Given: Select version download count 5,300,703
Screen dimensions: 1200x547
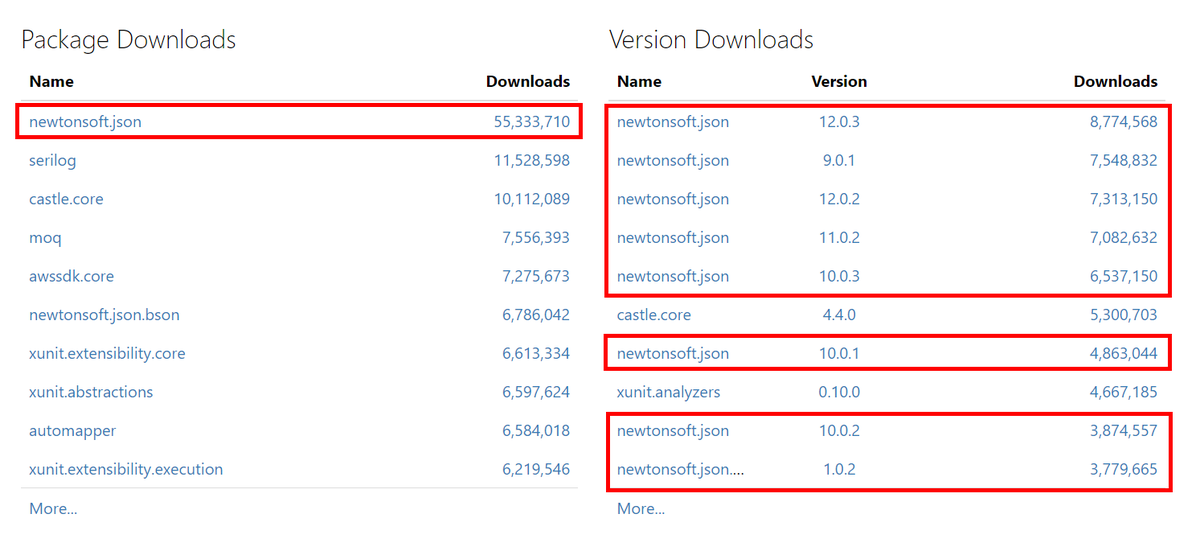Looking at the screenshot, I should (x=1124, y=315).
